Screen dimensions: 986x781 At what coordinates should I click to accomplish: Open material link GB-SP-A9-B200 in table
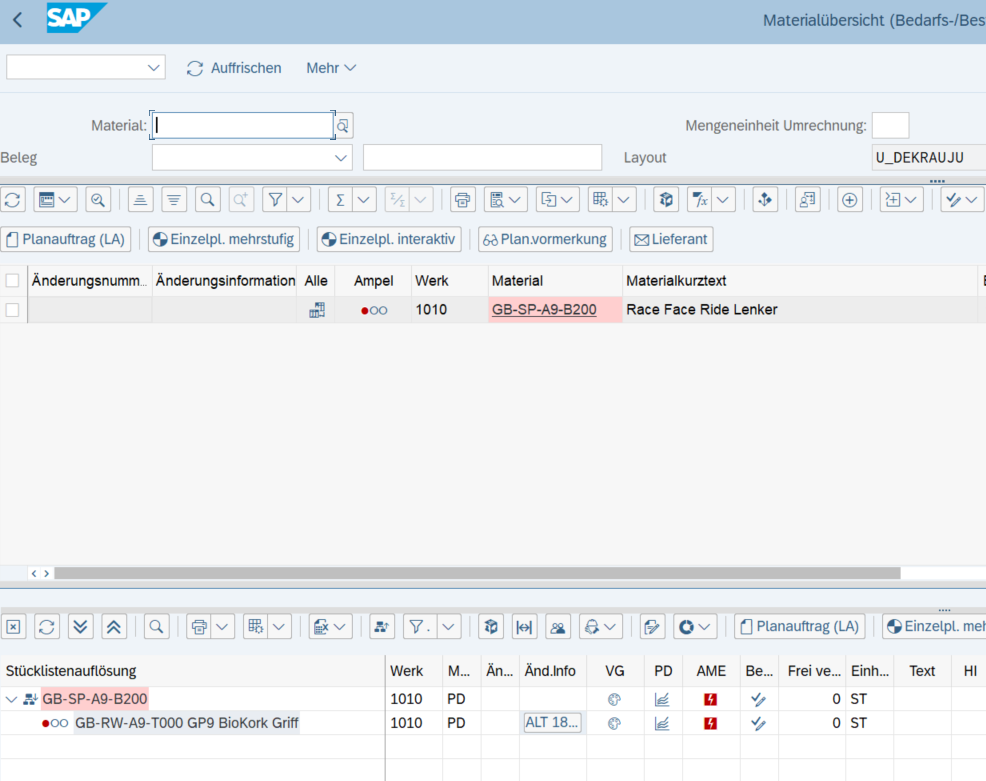tap(544, 310)
